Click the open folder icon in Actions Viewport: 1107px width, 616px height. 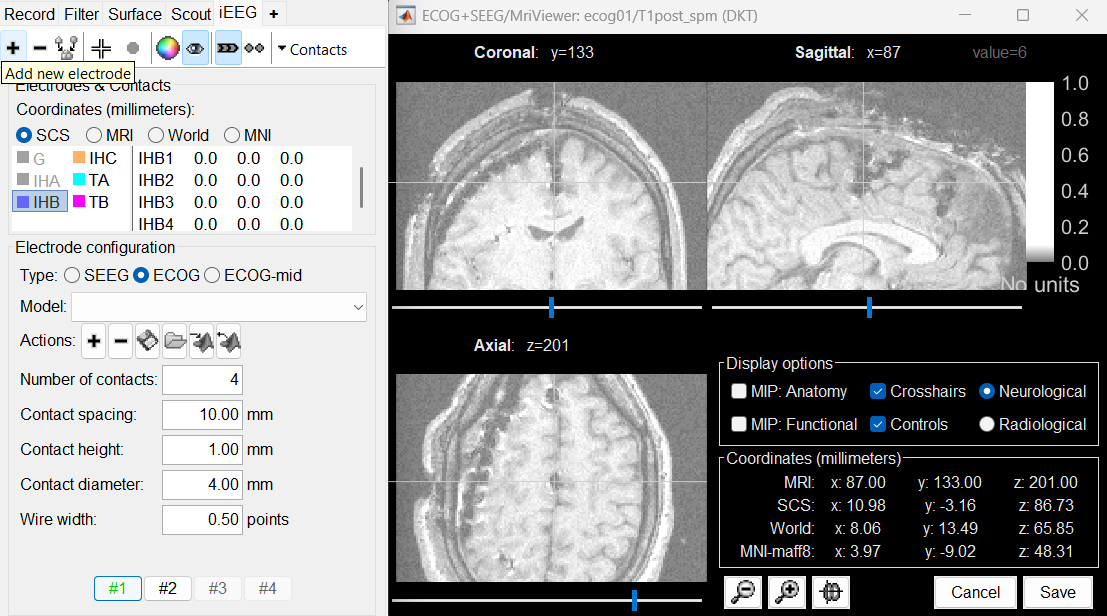tap(175, 341)
